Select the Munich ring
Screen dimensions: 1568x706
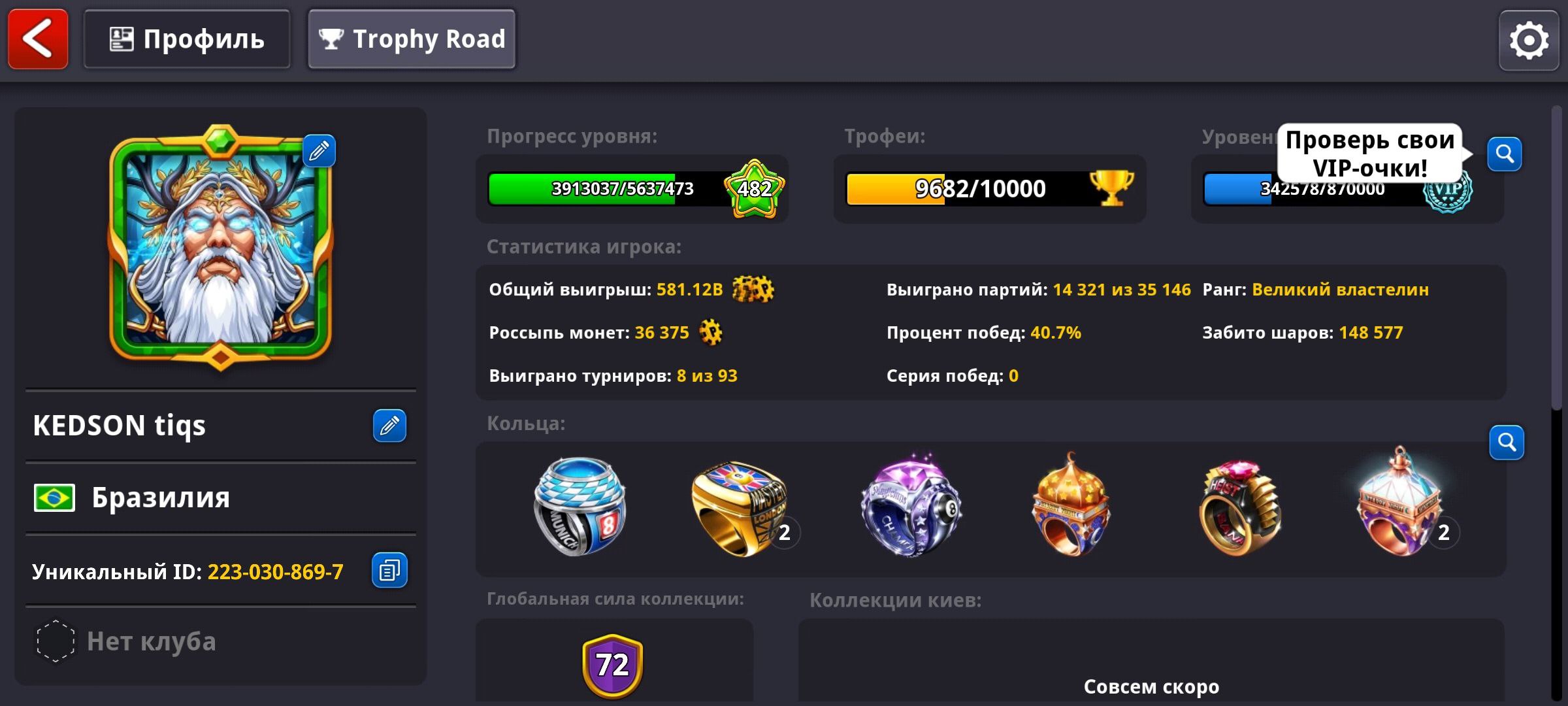coord(579,507)
